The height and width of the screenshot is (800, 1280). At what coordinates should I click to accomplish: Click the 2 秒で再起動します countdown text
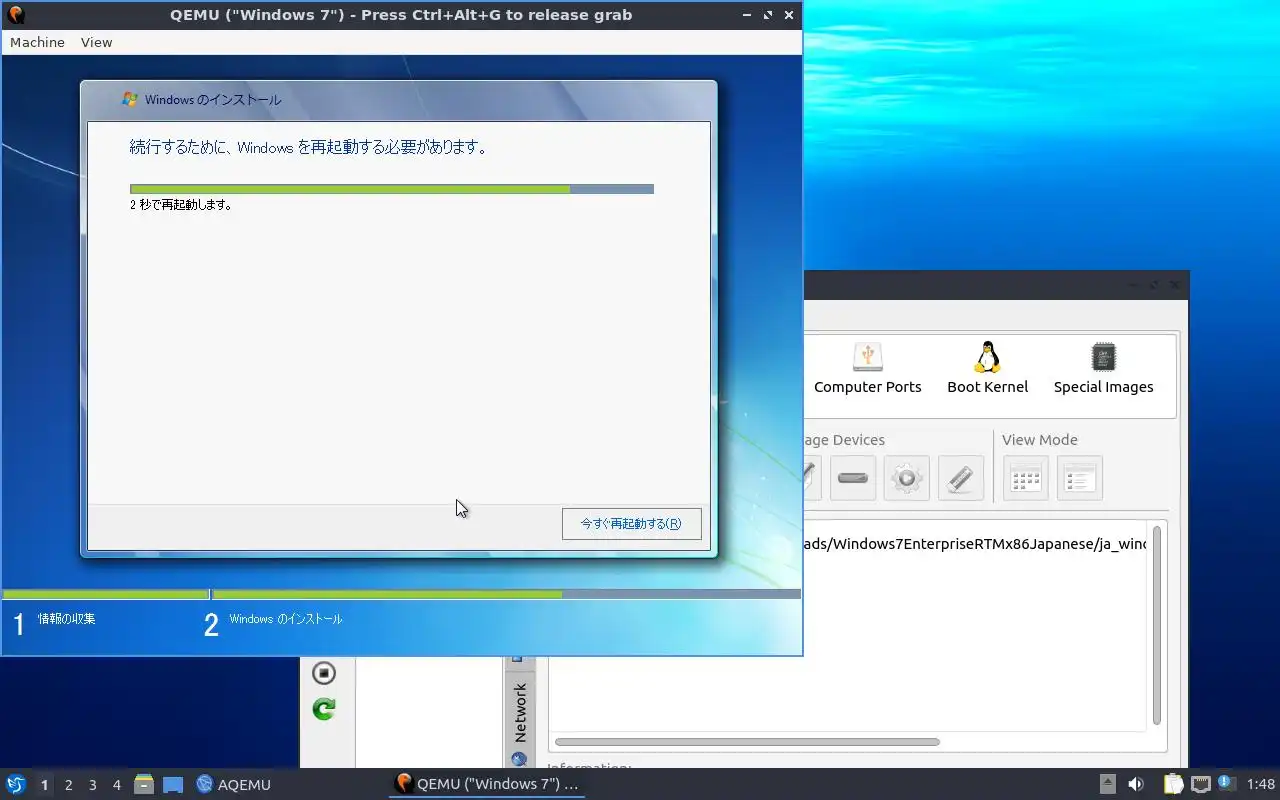pos(181,205)
